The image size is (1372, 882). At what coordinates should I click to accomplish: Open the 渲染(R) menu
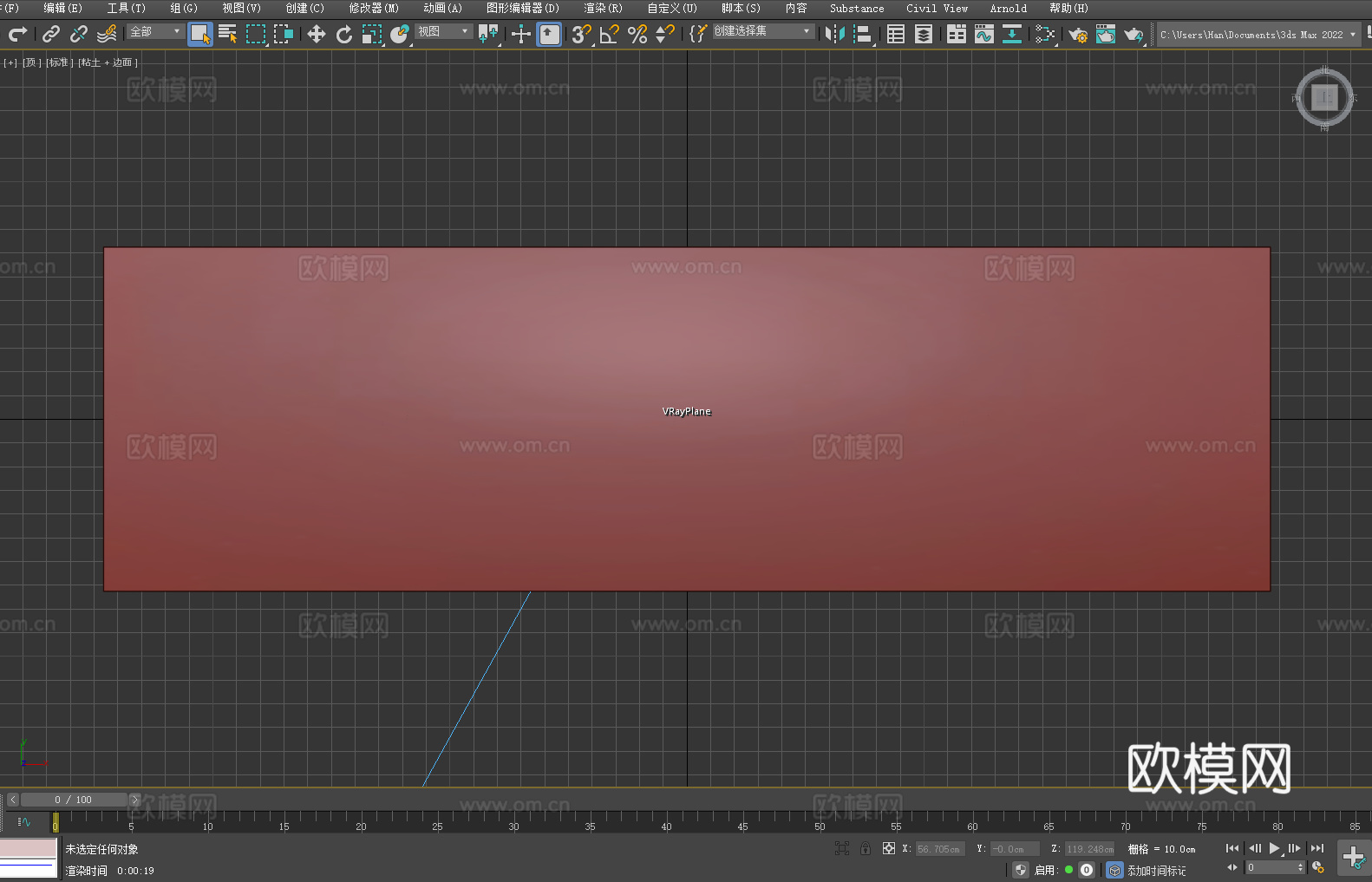click(x=603, y=8)
